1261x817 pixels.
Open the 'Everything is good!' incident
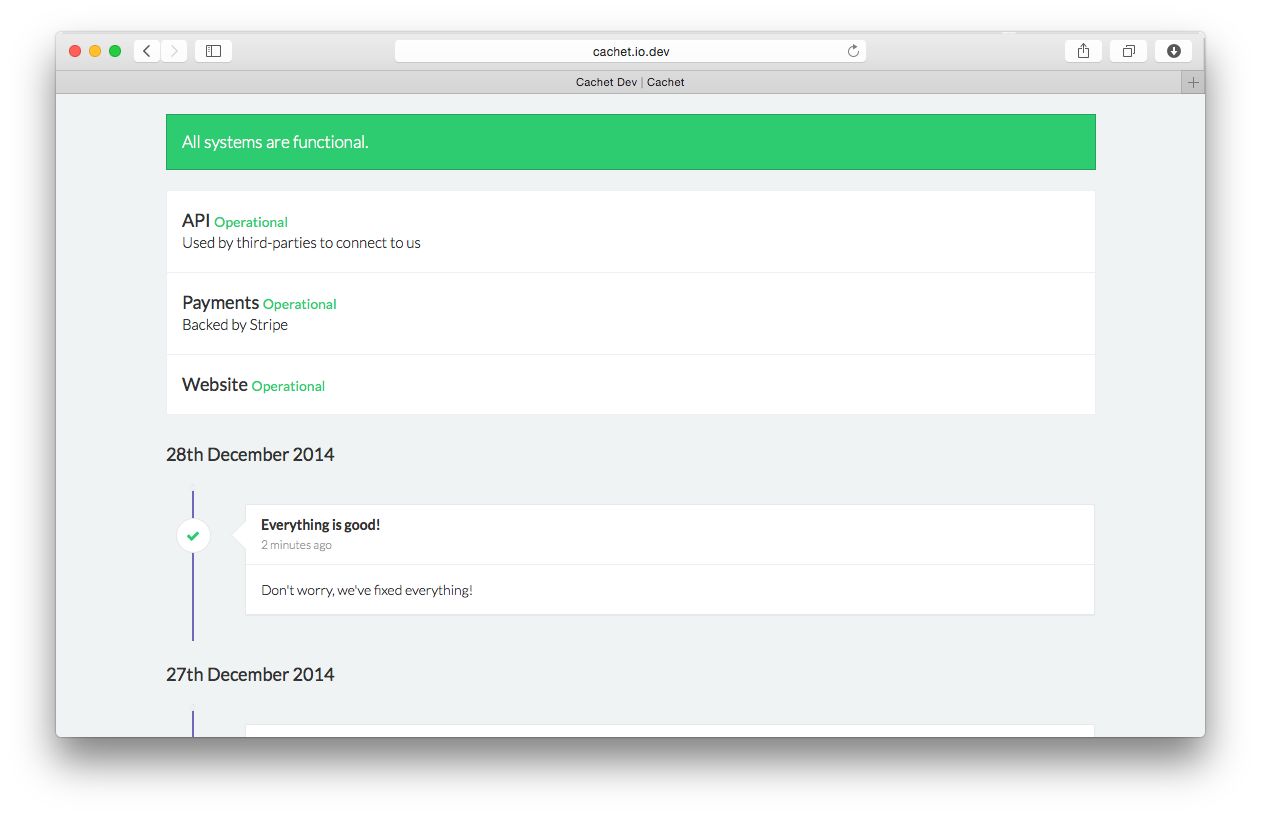click(320, 524)
